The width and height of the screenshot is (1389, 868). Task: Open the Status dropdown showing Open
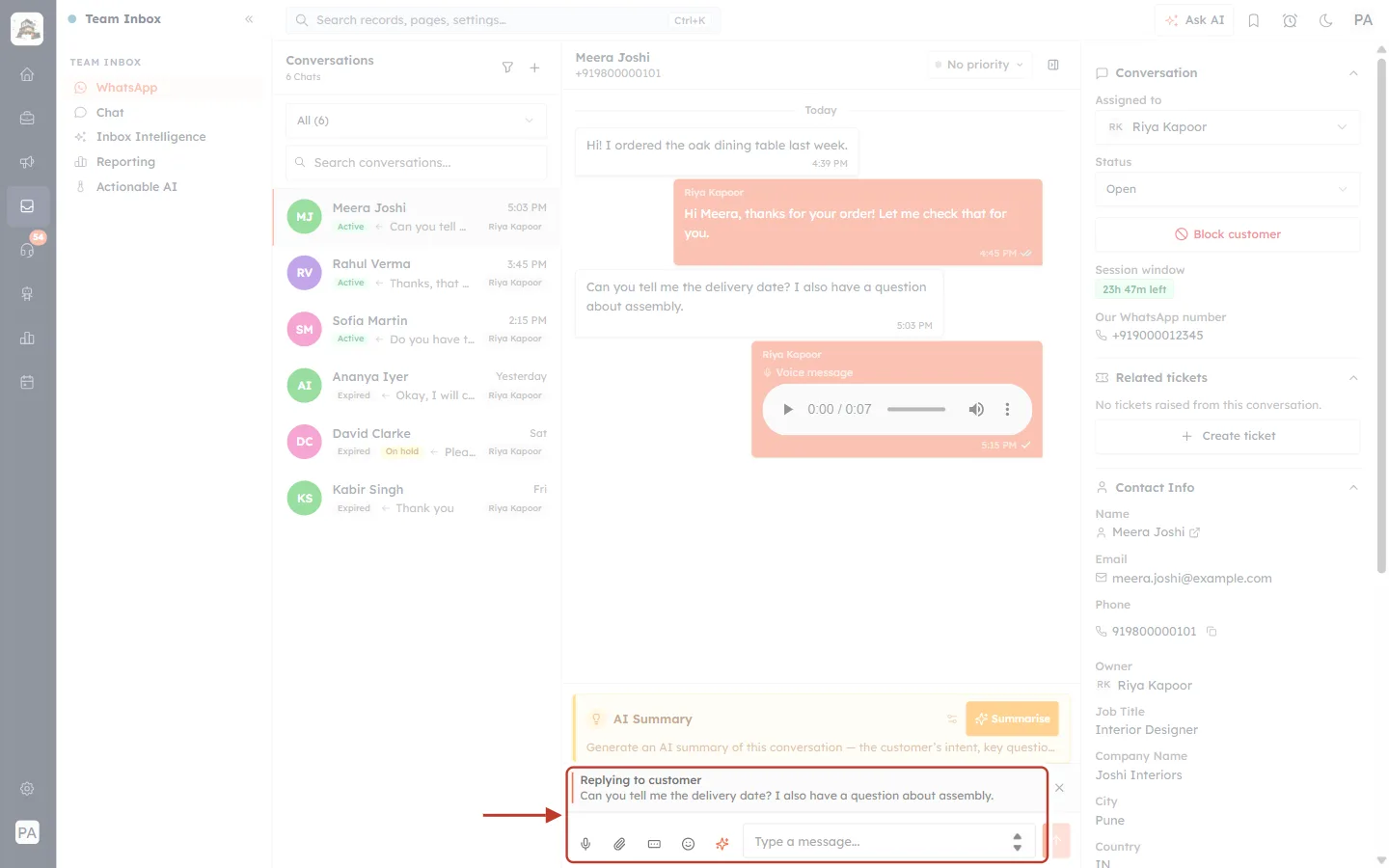1227,189
